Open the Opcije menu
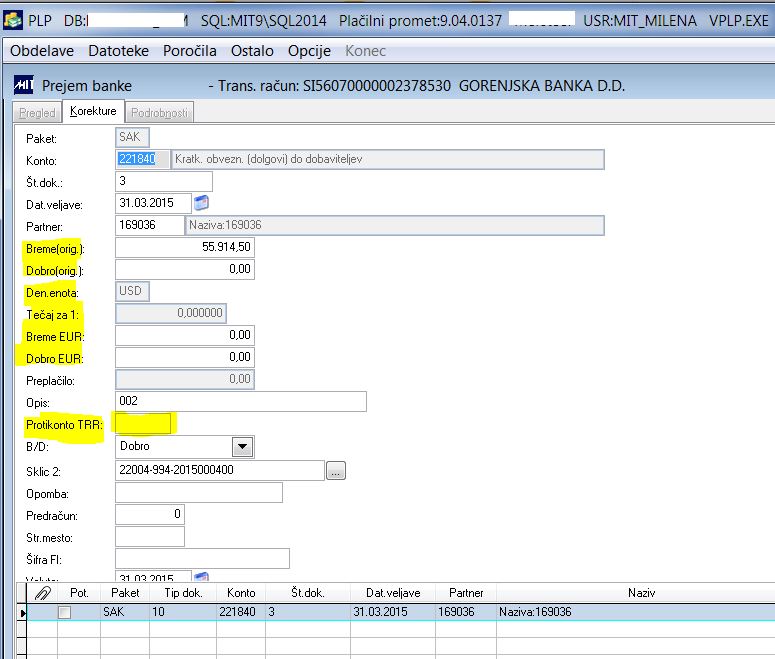Viewport: 775px width, 659px height. coord(309,51)
